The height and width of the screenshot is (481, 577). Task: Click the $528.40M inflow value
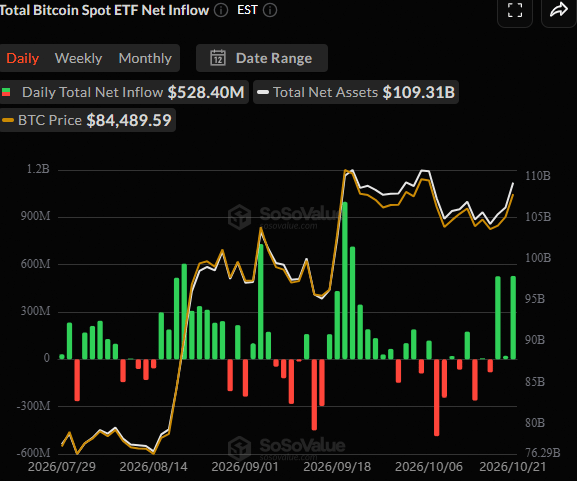click(x=206, y=92)
